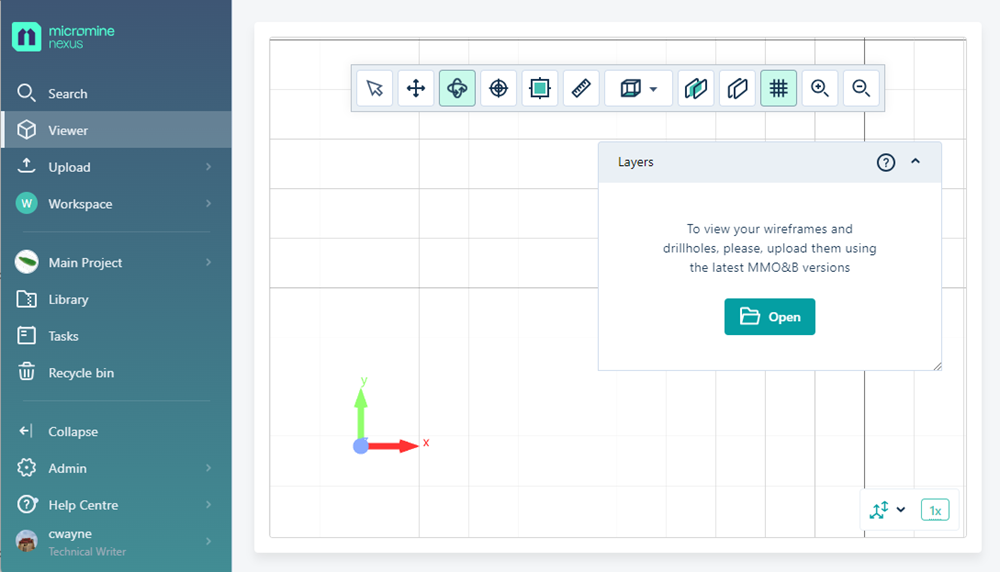Toggle the grid display button

(779, 88)
